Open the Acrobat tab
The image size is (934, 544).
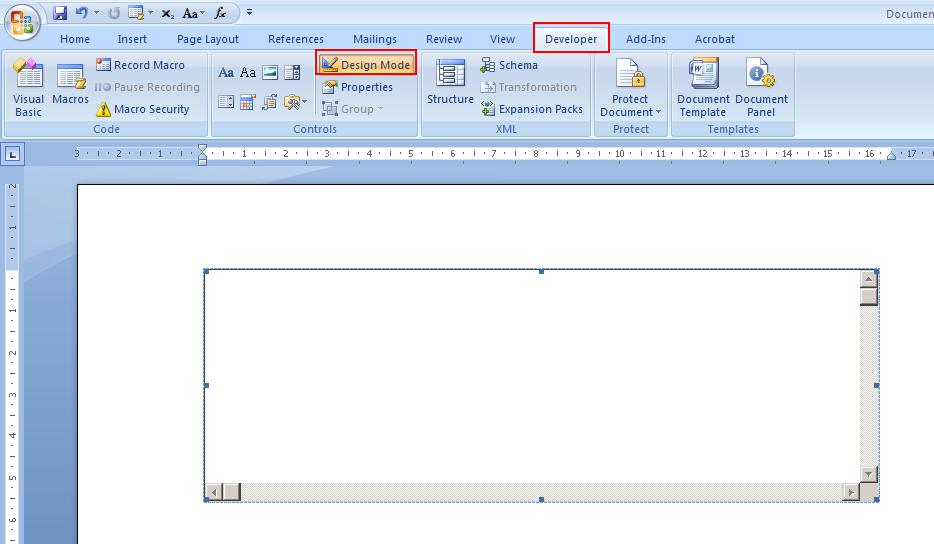coord(715,39)
